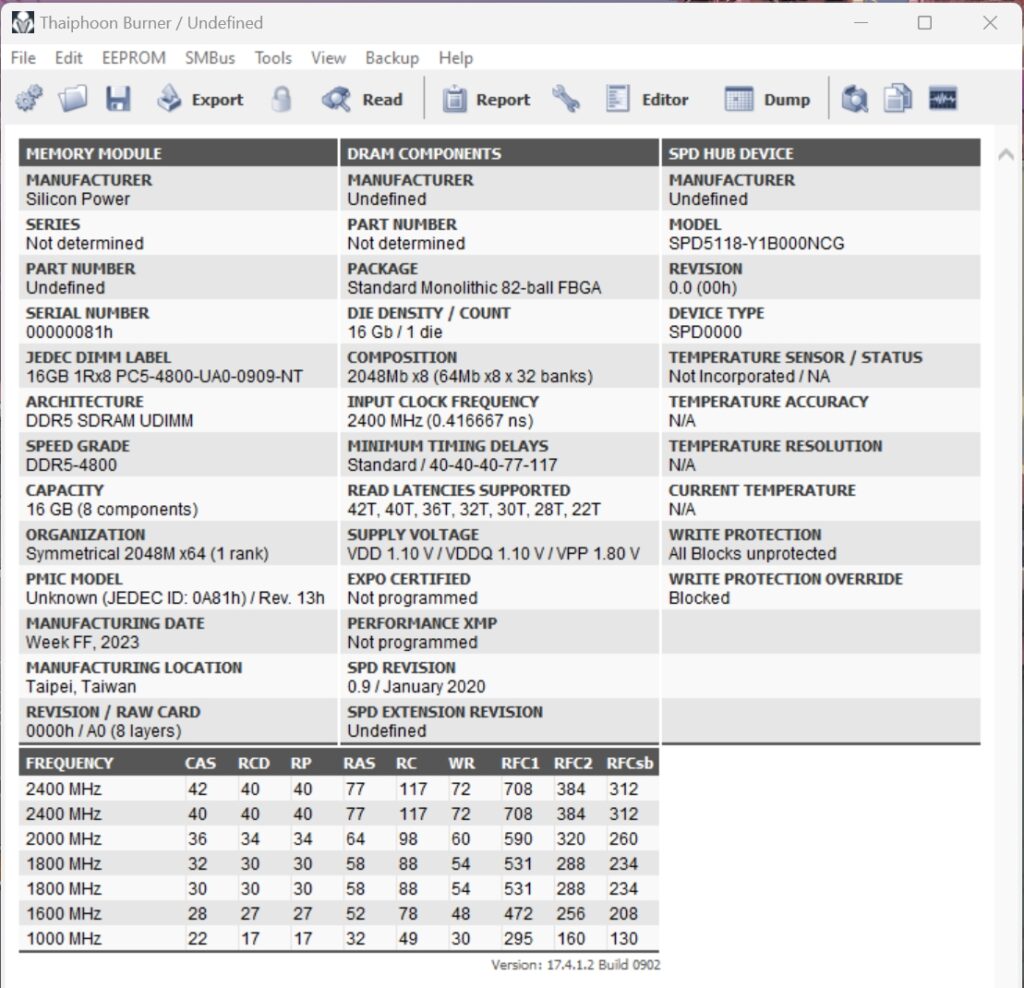Click JEDEC label '16GB 1Rx8 PC5-4800-UA0-0909-NT'
Screen dimensions: 1024x988
[x=164, y=377]
